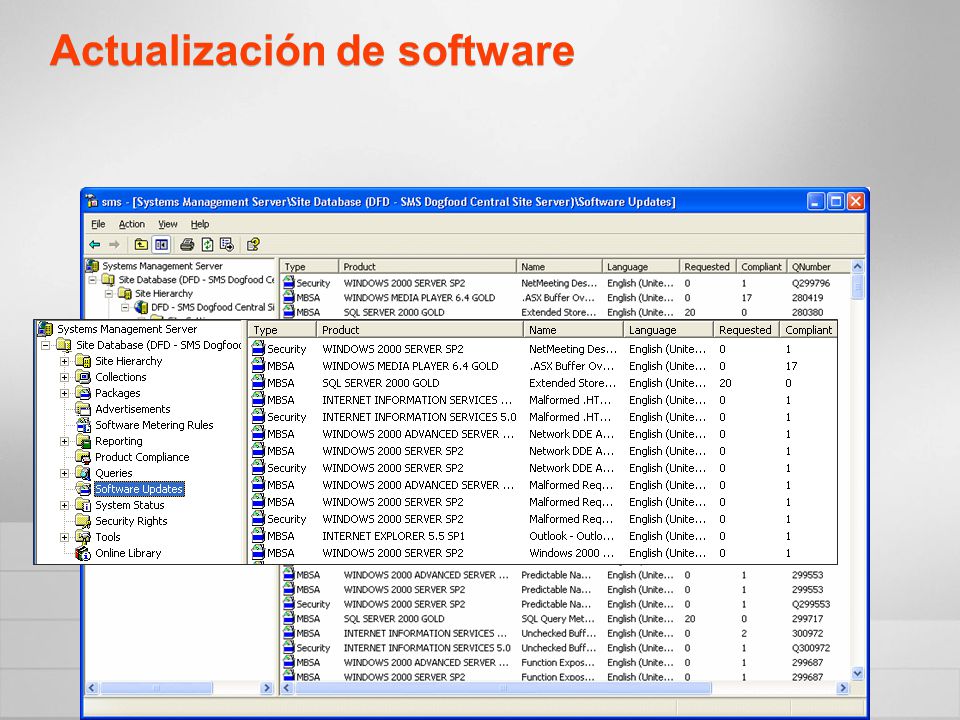
Task: Click the Security Rights icon in the tree
Action: (x=83, y=521)
